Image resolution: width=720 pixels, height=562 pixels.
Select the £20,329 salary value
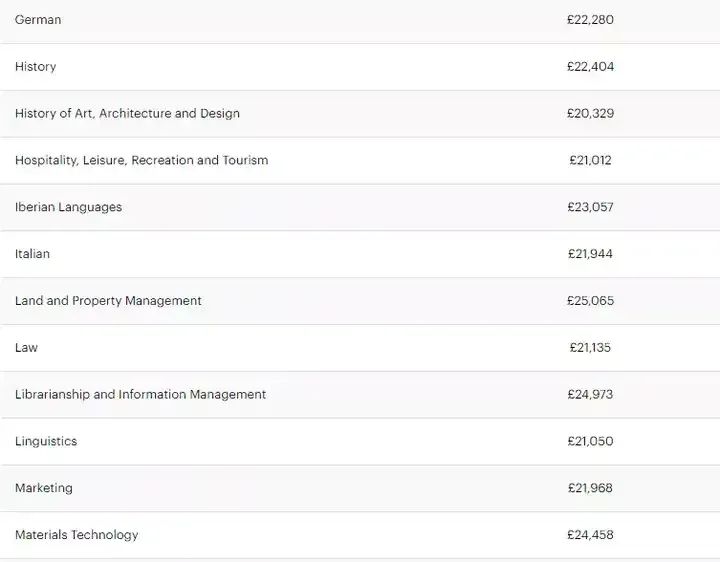591,113
